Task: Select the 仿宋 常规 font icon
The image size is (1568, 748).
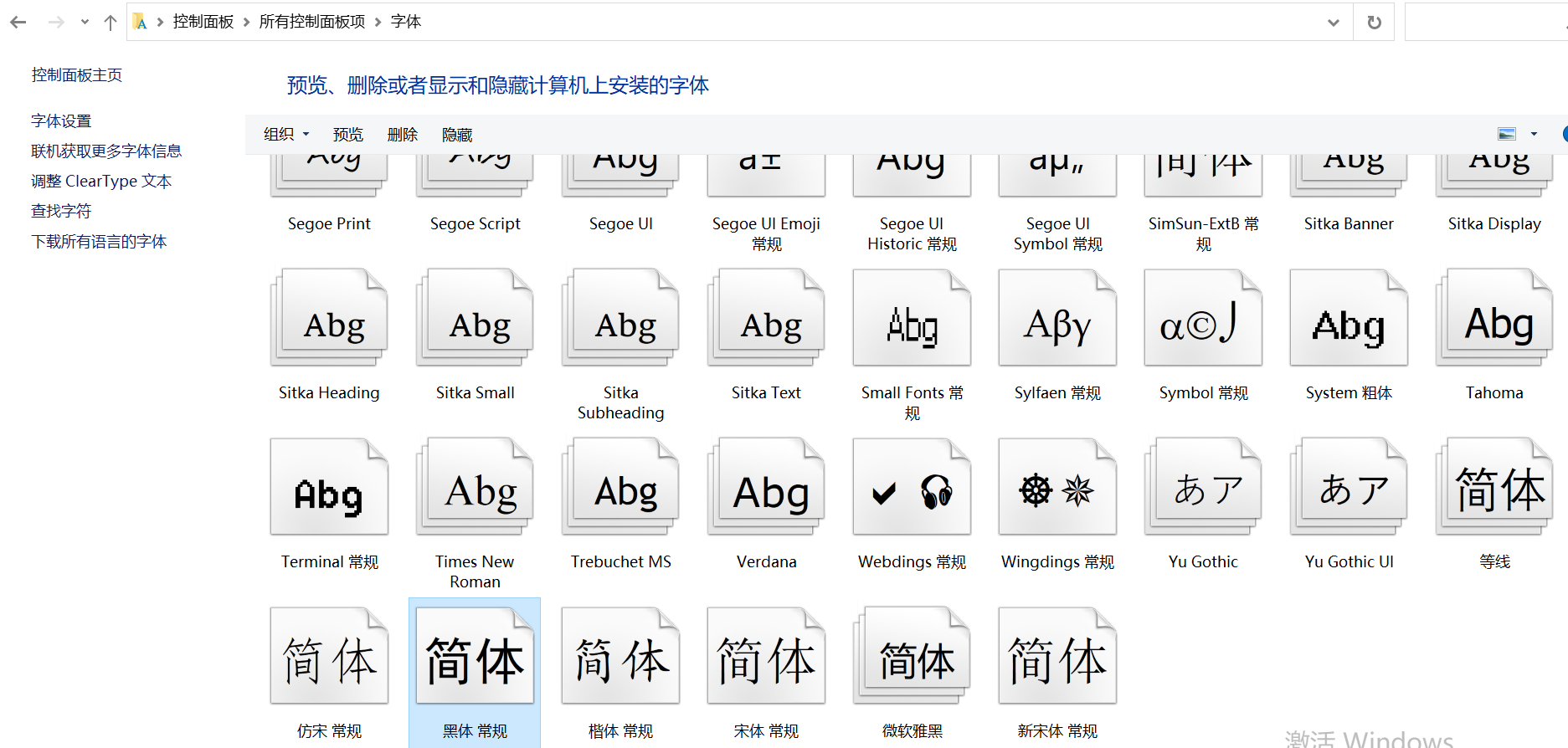Action: click(x=329, y=656)
